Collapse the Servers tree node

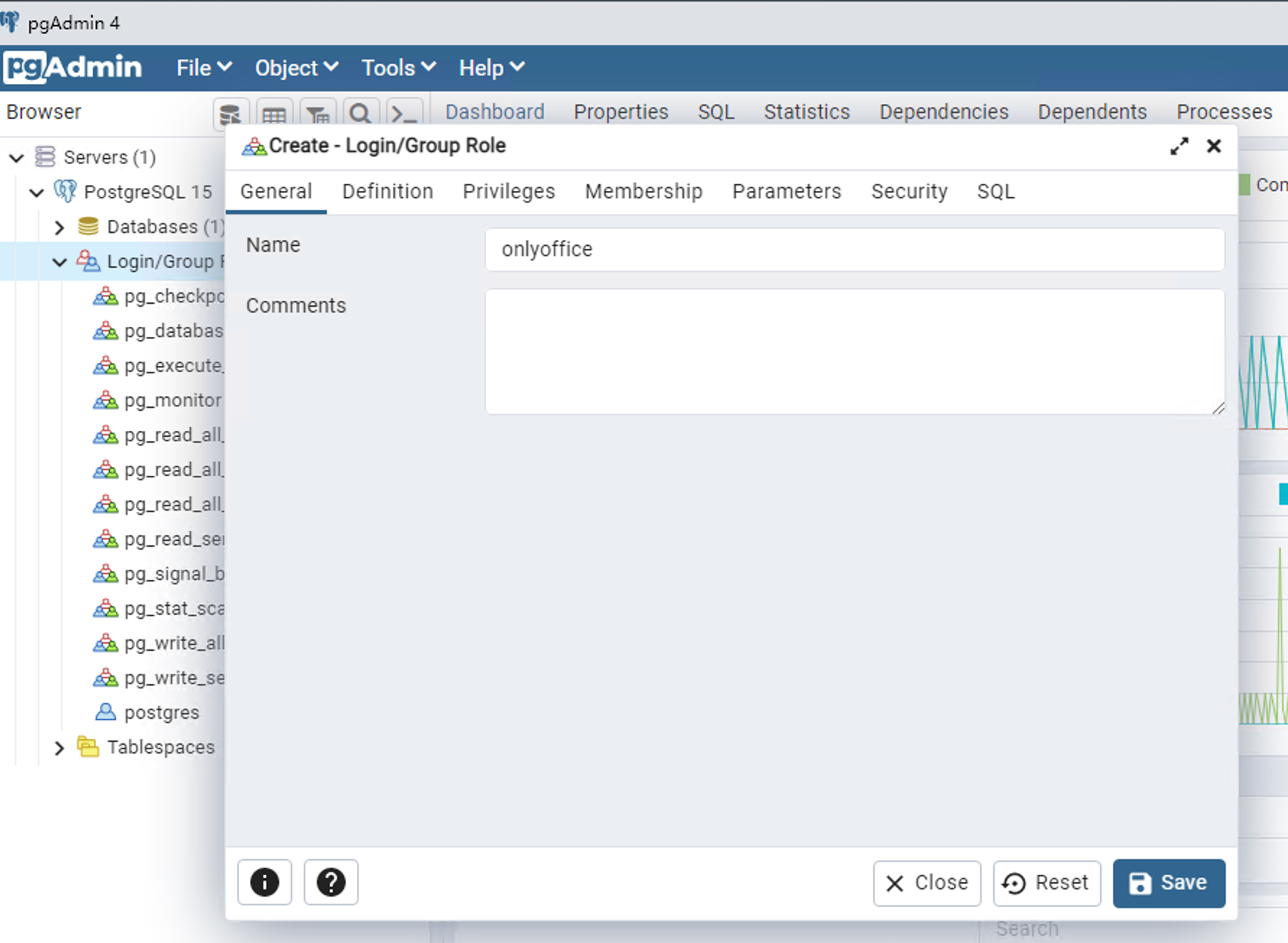click(17, 158)
